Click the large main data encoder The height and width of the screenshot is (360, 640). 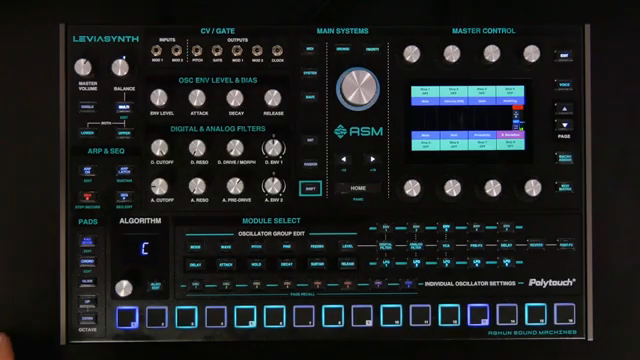[358, 89]
